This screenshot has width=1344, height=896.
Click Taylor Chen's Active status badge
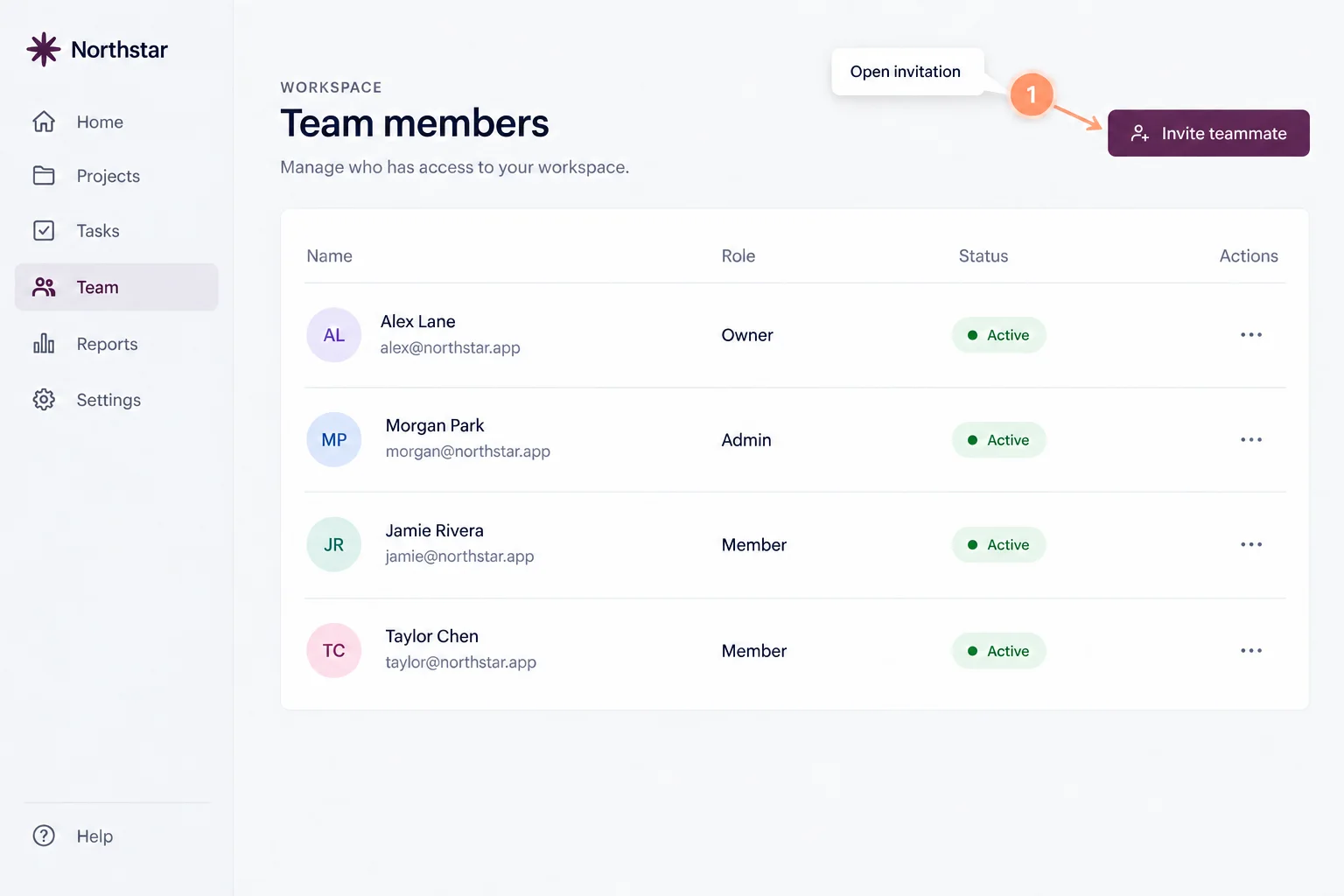[998, 651]
